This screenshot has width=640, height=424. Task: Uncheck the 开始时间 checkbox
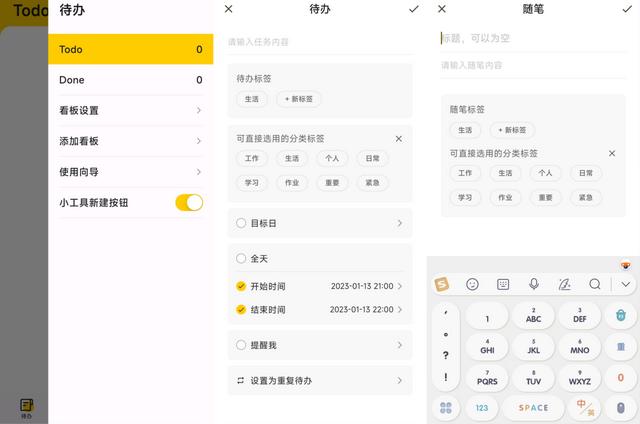tap(241, 286)
